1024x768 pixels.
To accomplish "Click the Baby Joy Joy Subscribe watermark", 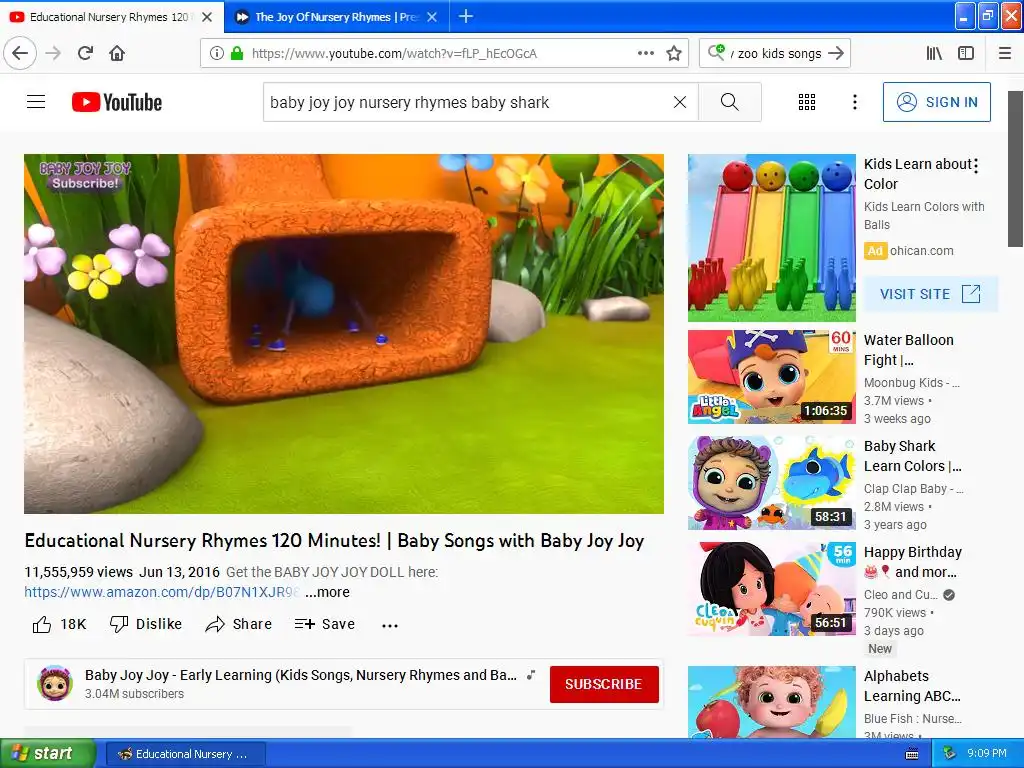I will [85, 176].
